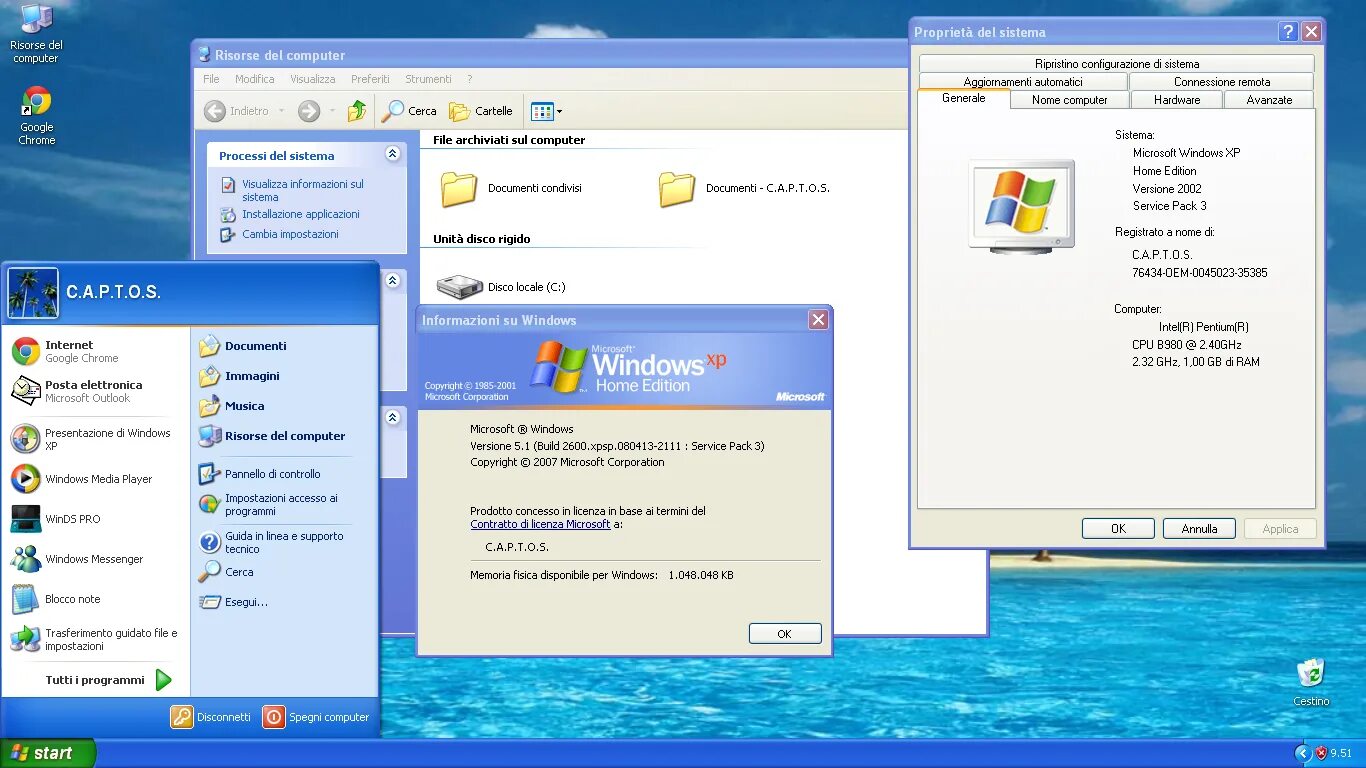Expand Tutti i programmi list
The image size is (1366, 768).
tap(108, 680)
